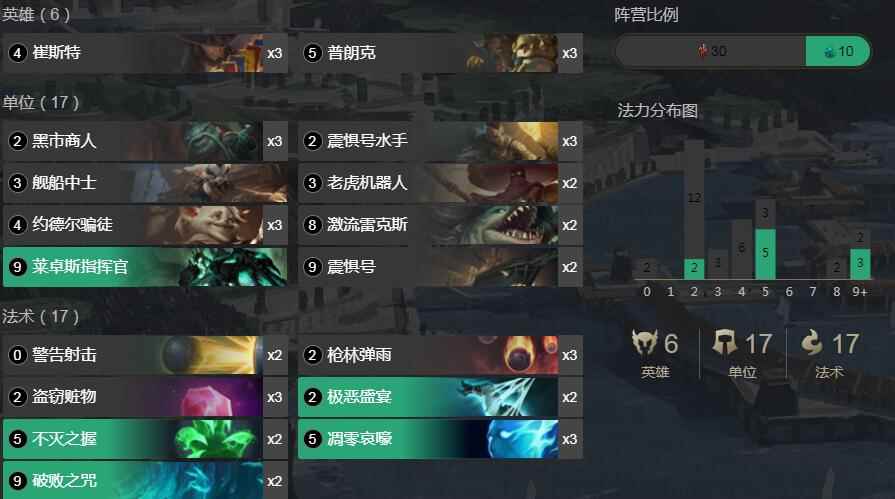Click the spells swirl icon

coord(812,343)
